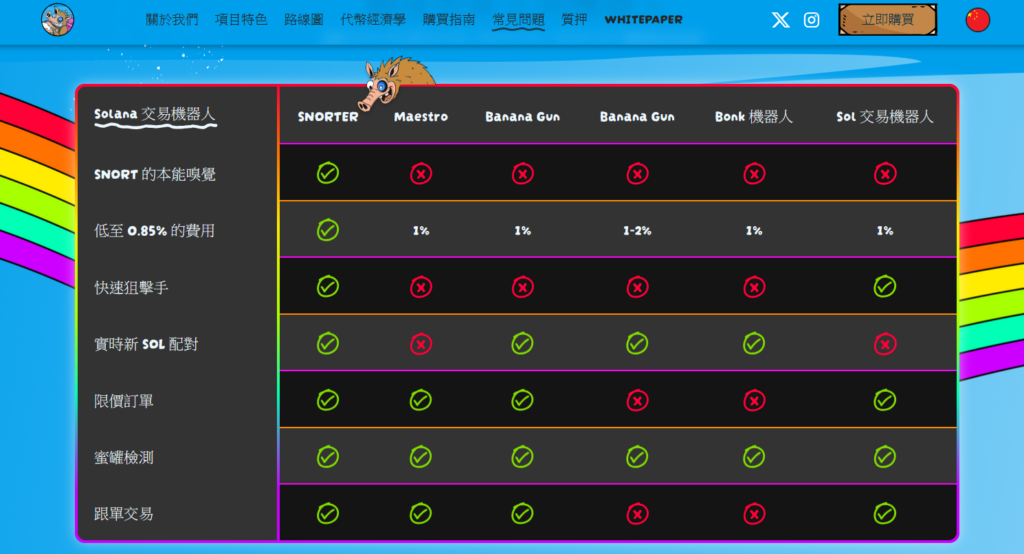Click SNORTER check in 實時新 SOL 配對 row
1024x554 pixels.
(328, 343)
